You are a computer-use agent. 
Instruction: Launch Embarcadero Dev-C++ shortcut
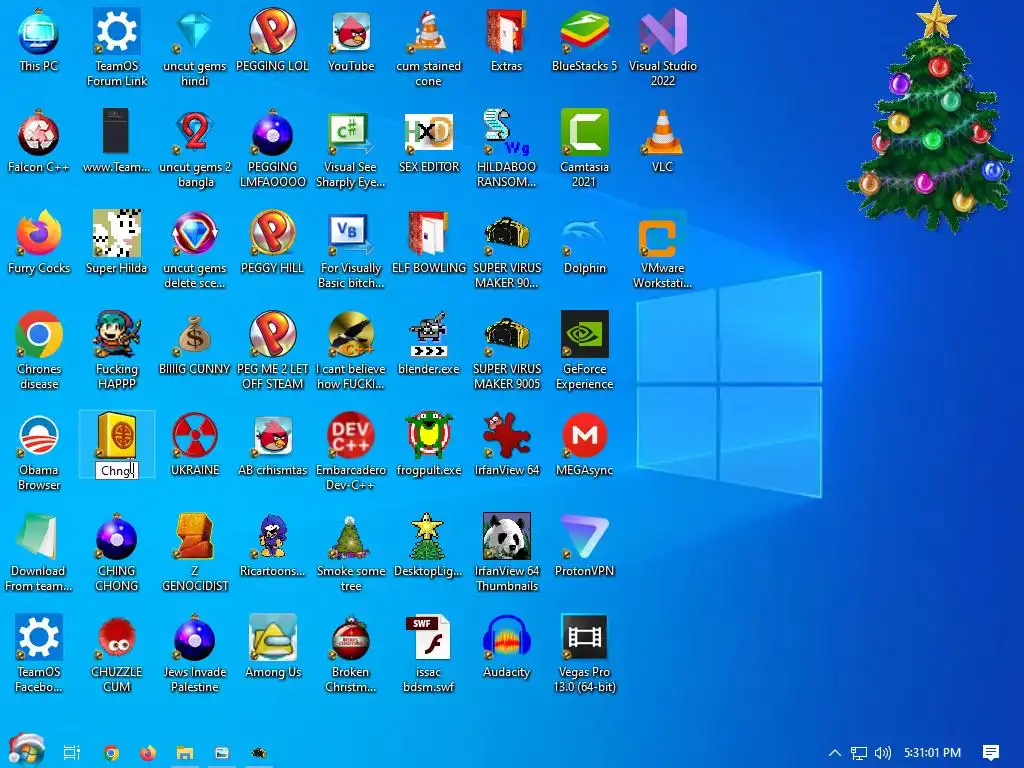[351, 451]
